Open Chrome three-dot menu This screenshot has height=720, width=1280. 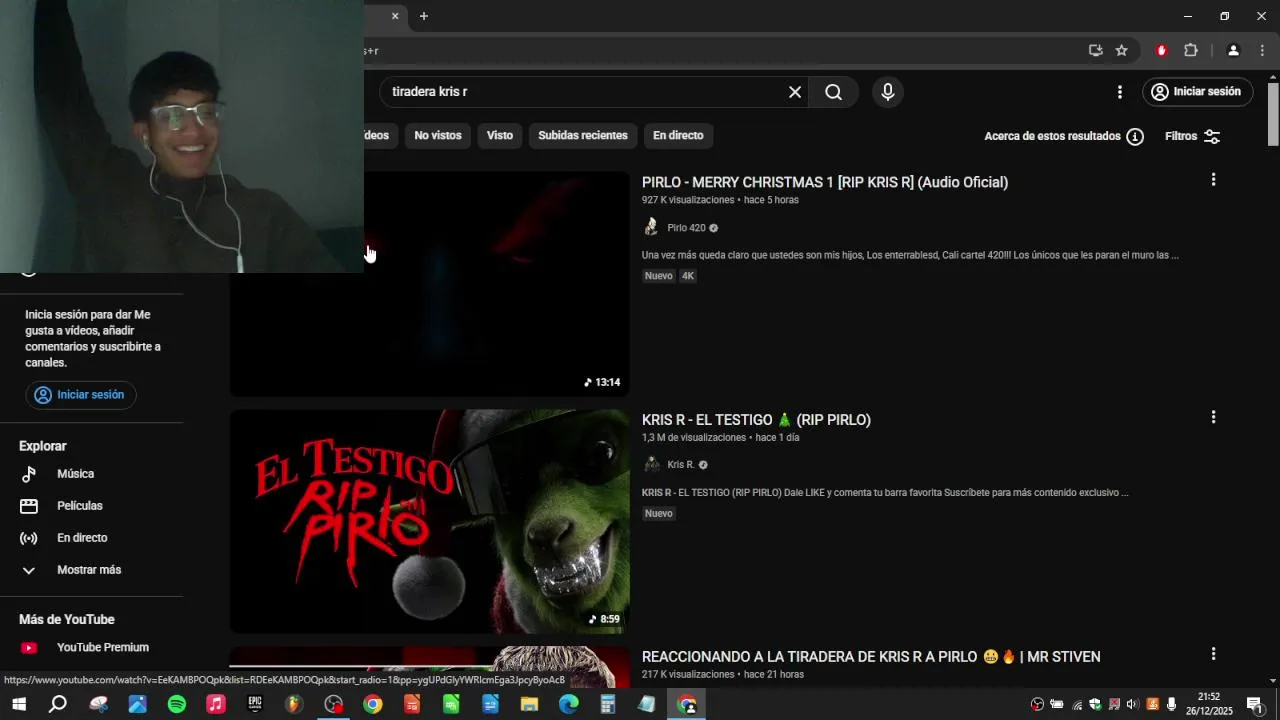tap(1263, 51)
